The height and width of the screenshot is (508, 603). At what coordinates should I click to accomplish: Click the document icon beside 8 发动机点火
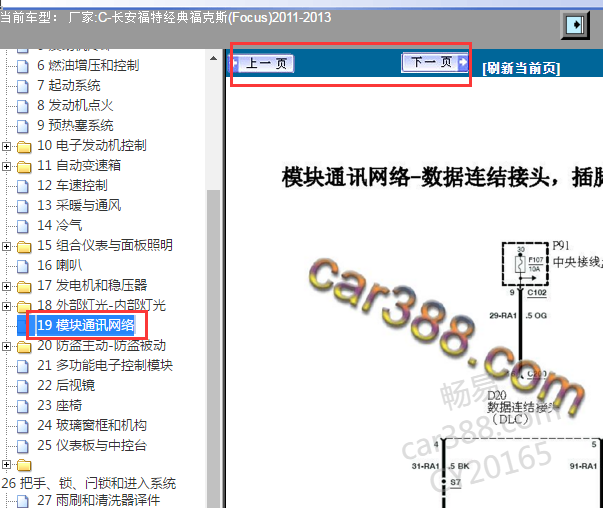point(23,106)
